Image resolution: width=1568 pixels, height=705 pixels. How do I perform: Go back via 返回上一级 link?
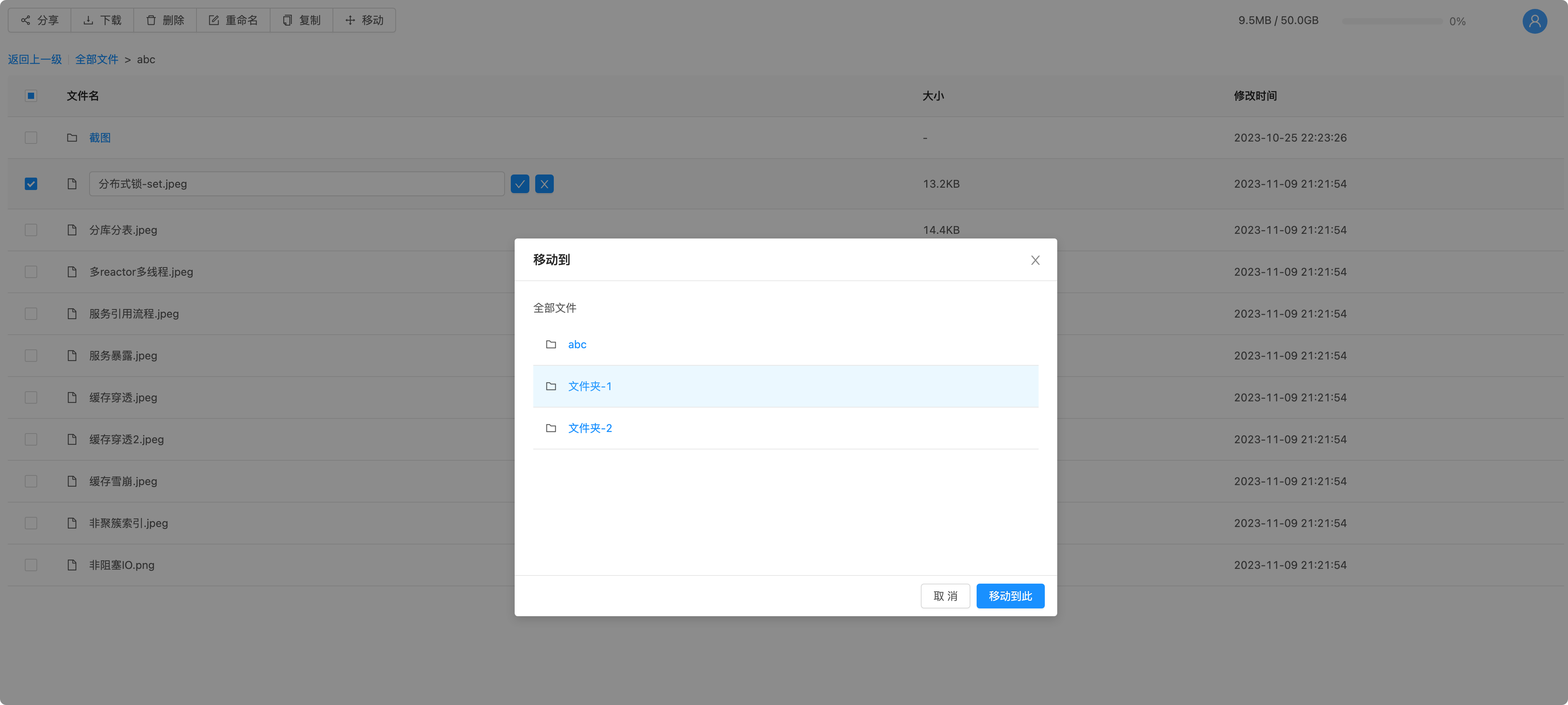click(35, 59)
